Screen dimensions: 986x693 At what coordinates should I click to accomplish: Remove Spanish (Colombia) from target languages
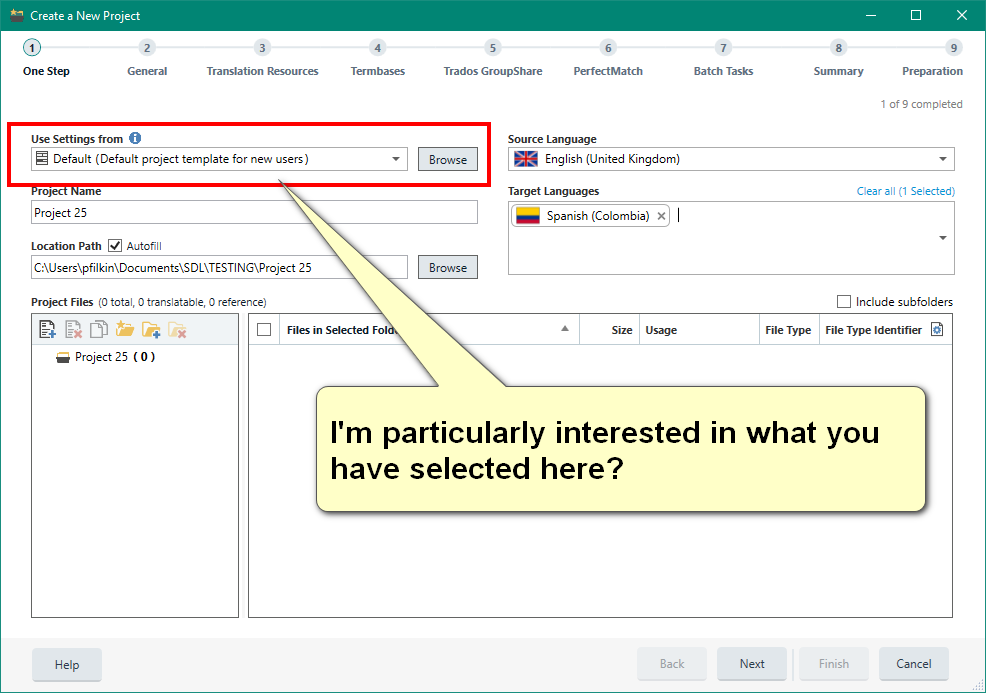point(661,215)
